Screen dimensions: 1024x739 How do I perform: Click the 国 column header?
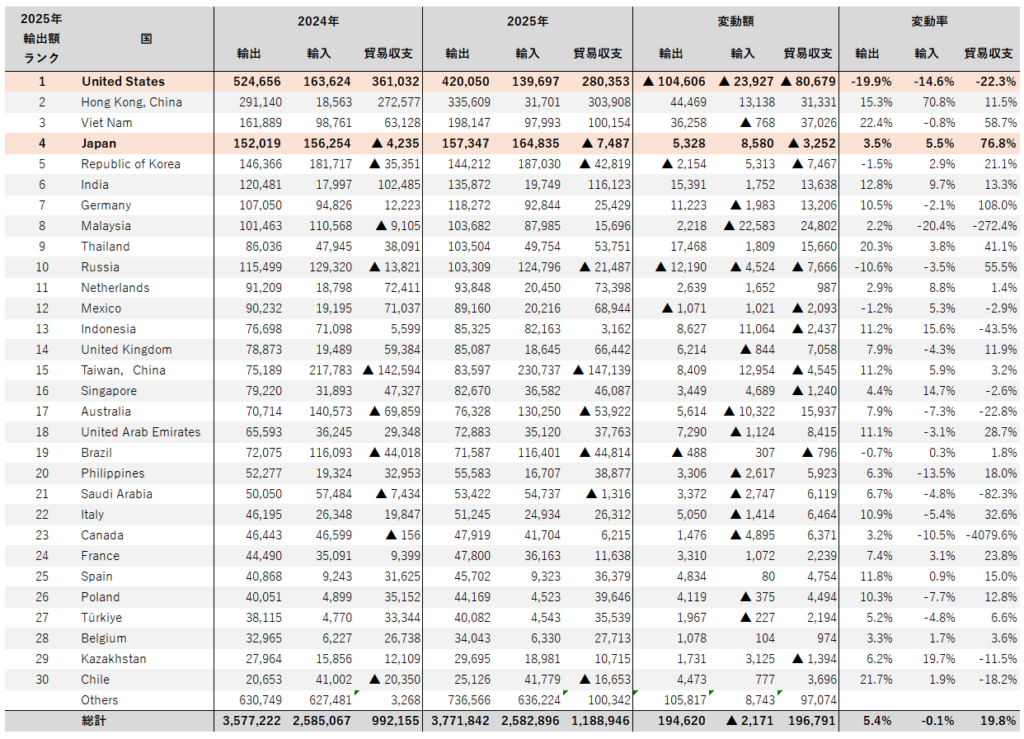146,38
